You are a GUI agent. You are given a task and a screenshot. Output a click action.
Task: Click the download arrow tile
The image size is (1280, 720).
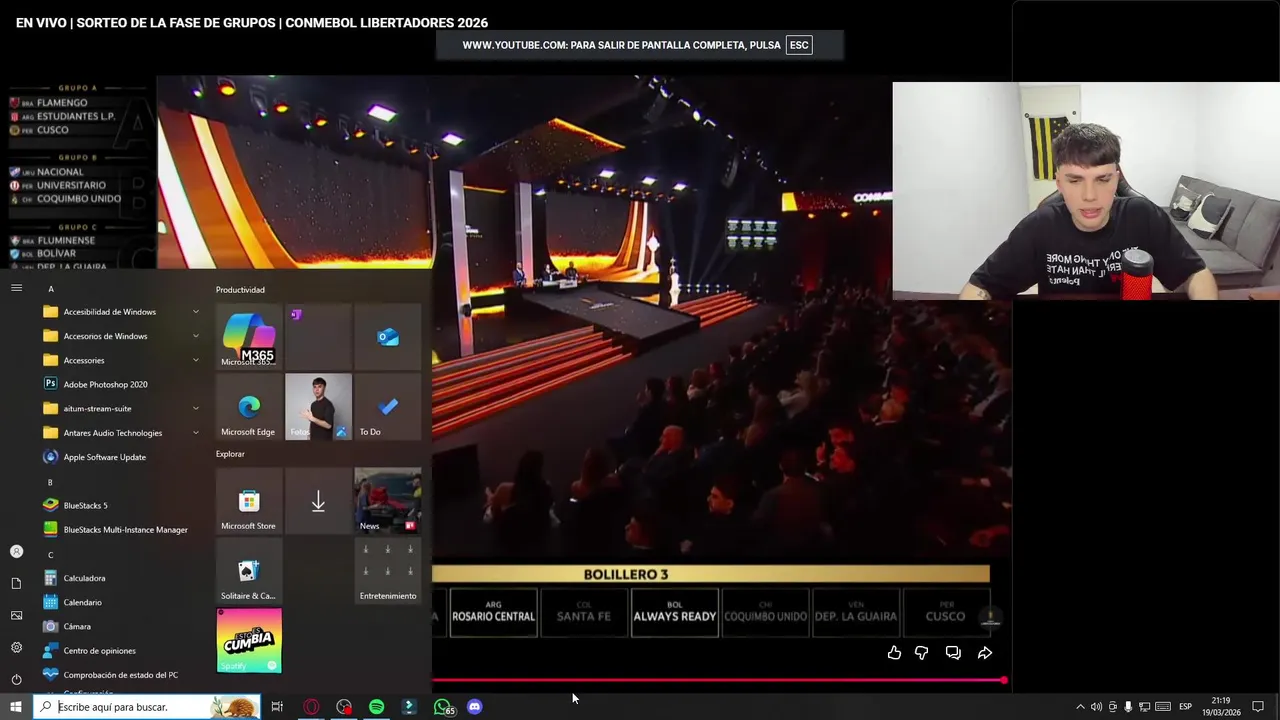click(318, 501)
